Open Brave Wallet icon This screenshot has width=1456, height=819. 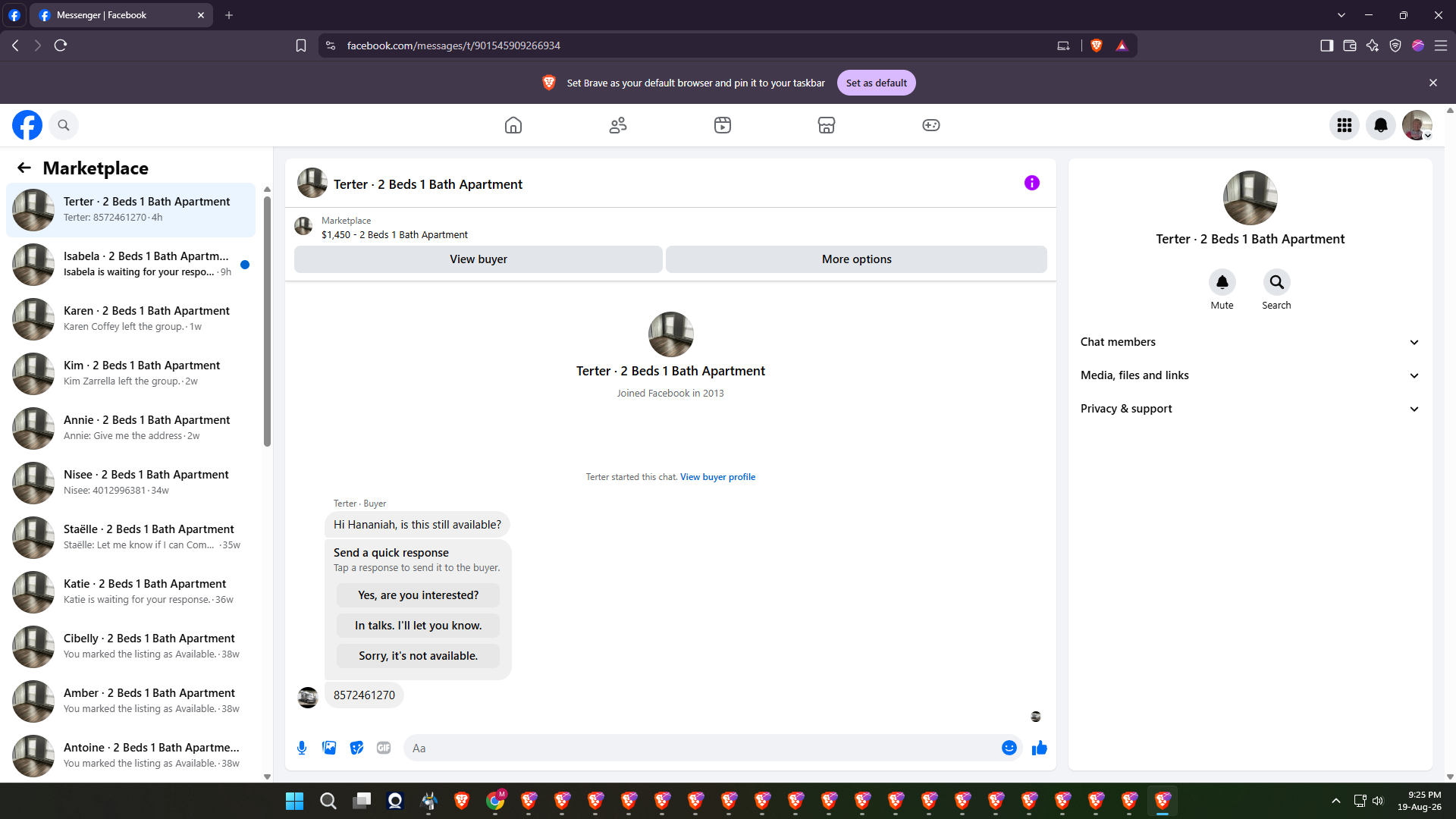tap(1350, 45)
